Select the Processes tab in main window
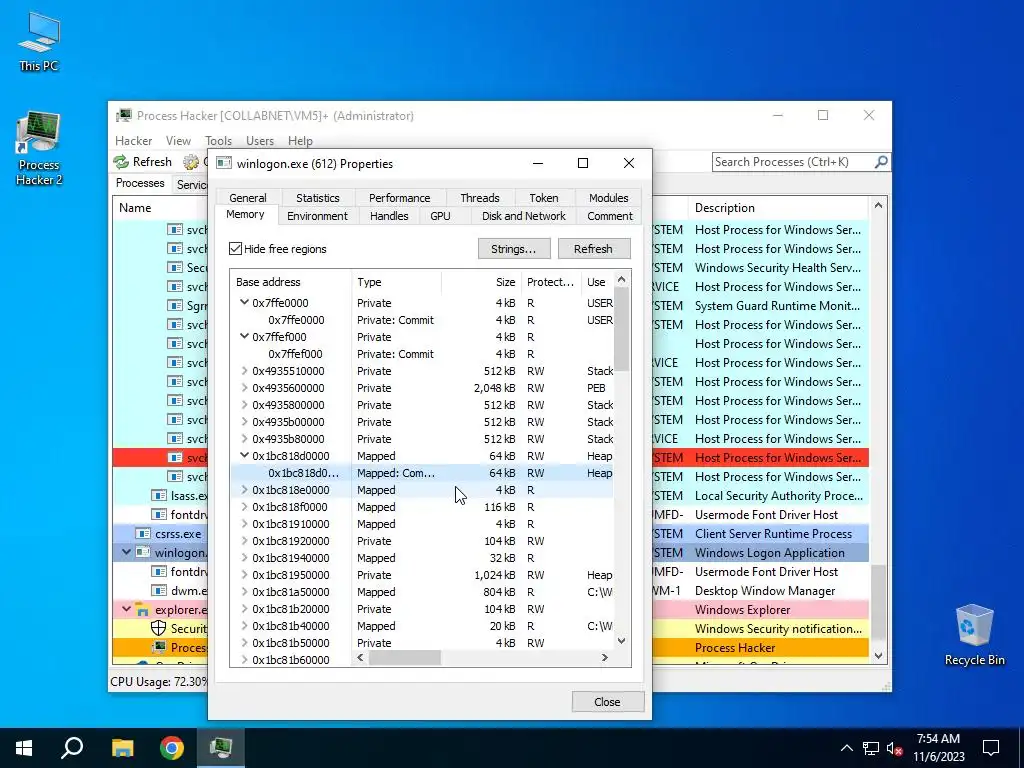 (x=140, y=183)
